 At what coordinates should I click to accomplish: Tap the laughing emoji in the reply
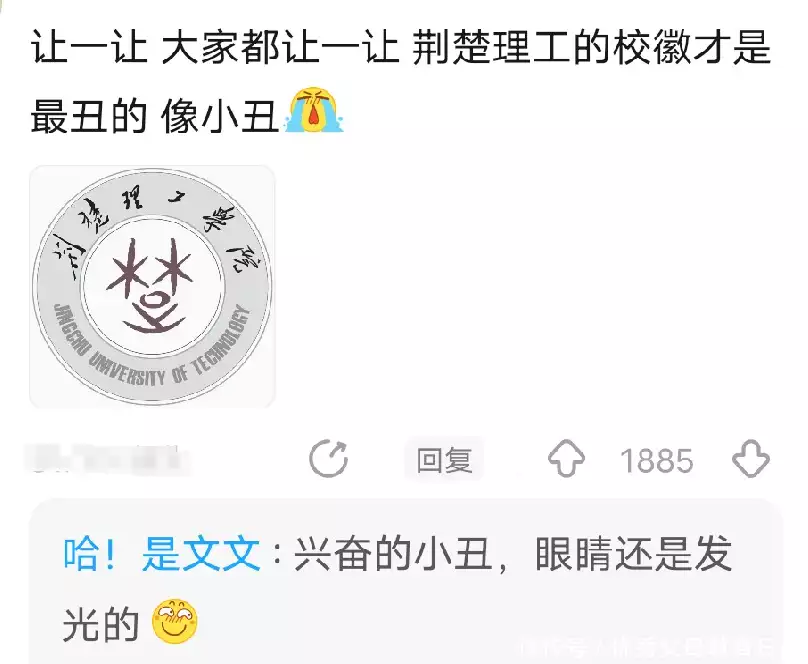(175, 621)
